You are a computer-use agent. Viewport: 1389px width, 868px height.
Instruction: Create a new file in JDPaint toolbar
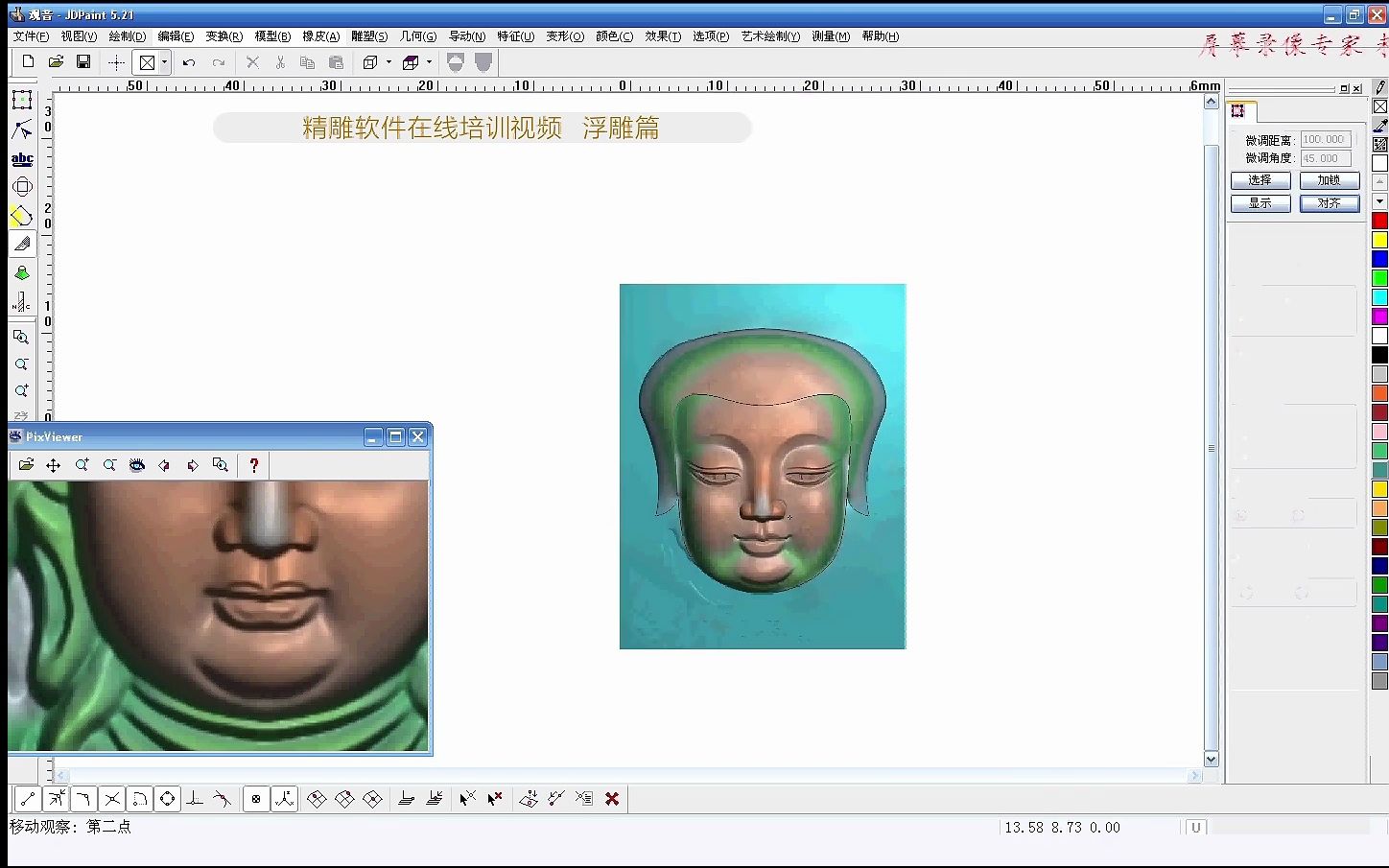click(x=28, y=61)
